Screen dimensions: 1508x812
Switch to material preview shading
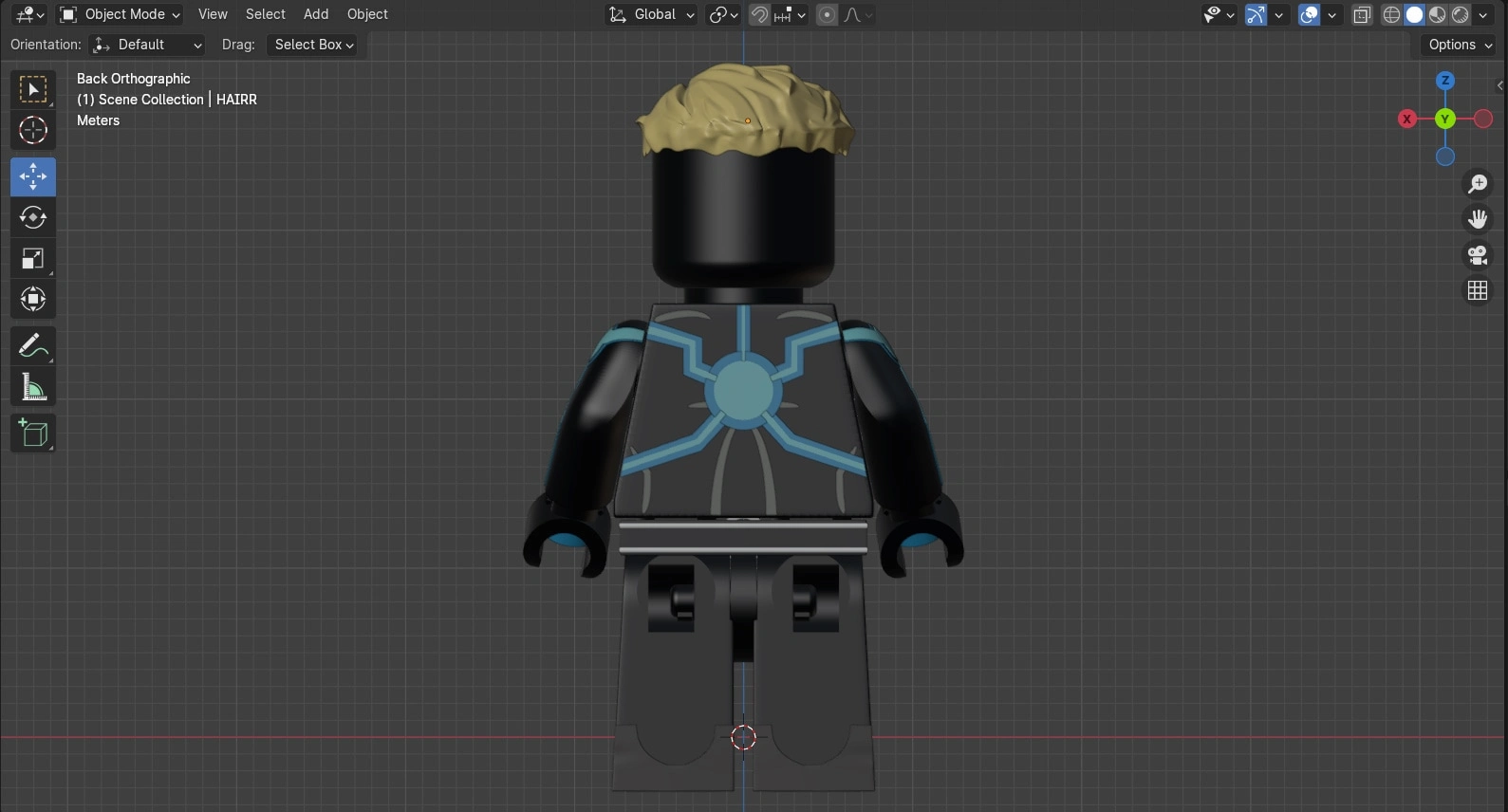pos(1438,14)
